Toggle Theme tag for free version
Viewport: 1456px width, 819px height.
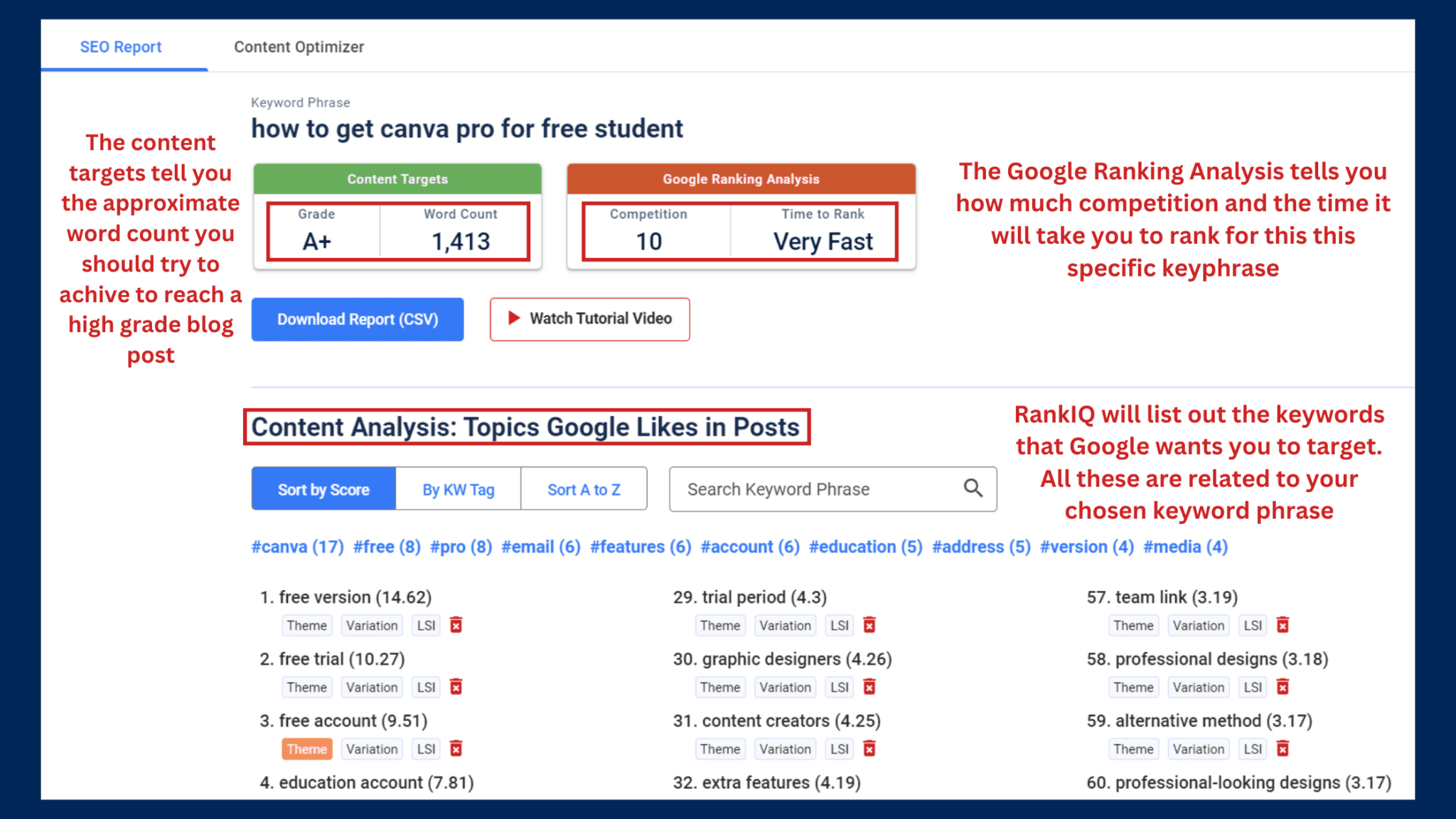pos(307,626)
